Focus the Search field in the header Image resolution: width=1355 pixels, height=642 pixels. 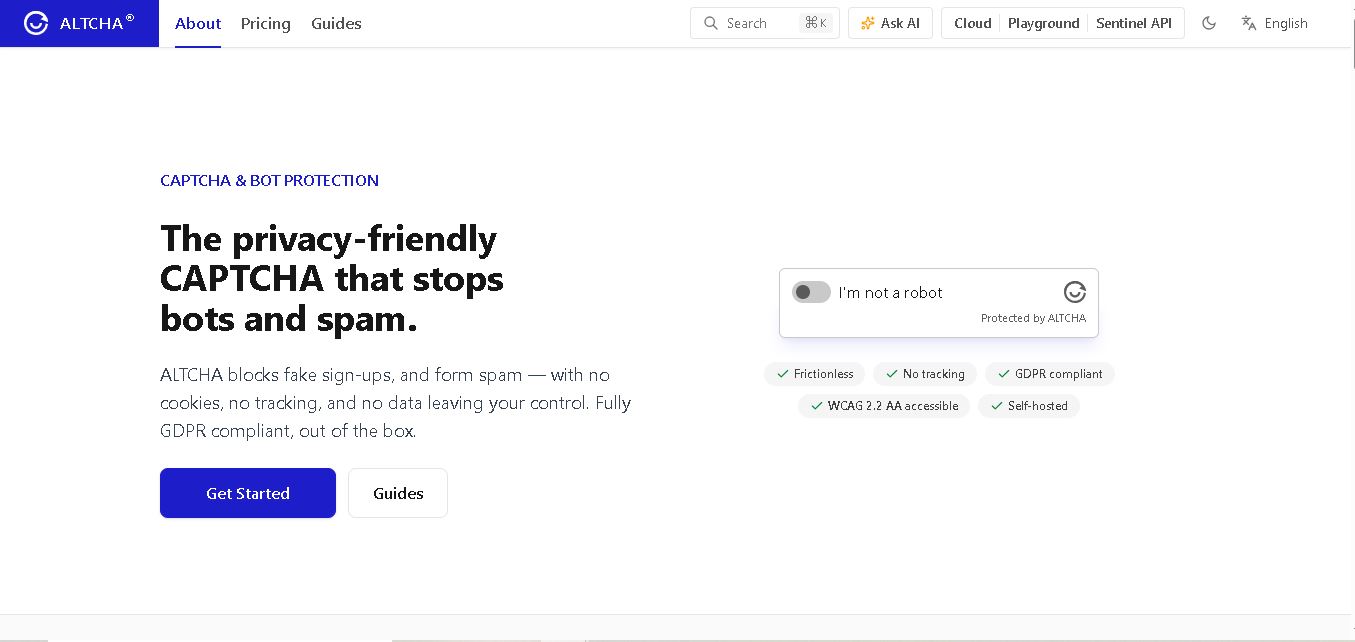pyautogui.click(x=765, y=23)
